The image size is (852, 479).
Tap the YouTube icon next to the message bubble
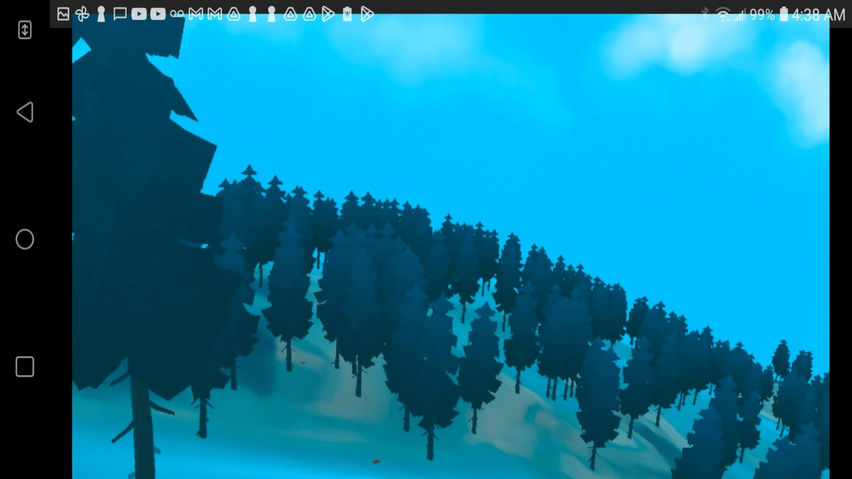click(x=139, y=14)
